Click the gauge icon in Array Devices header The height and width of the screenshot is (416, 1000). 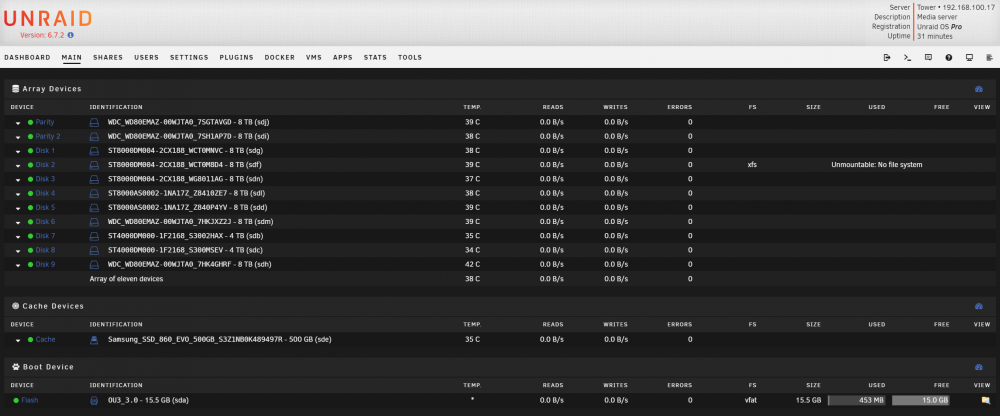tap(979, 89)
